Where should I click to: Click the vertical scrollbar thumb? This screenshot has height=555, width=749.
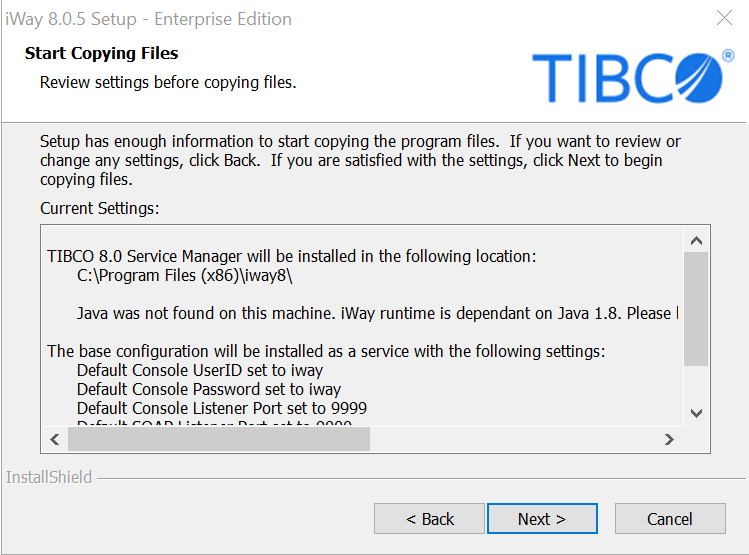(696, 309)
